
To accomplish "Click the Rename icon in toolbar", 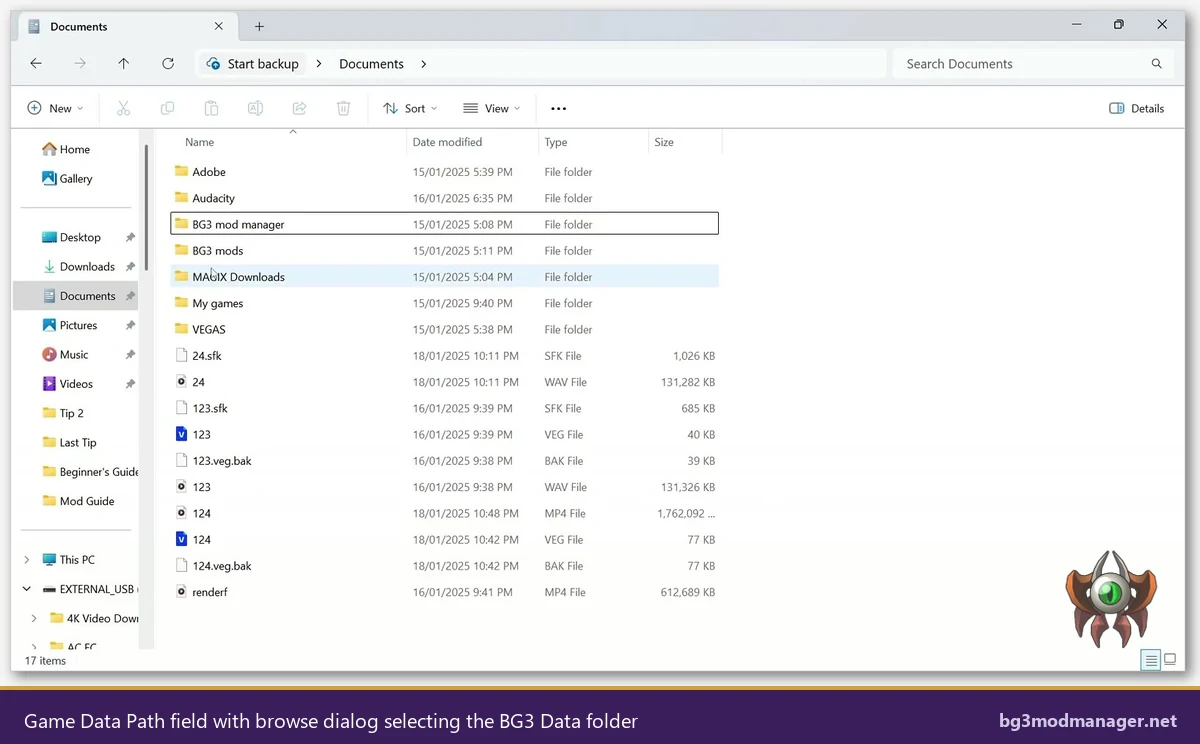I will pos(255,108).
